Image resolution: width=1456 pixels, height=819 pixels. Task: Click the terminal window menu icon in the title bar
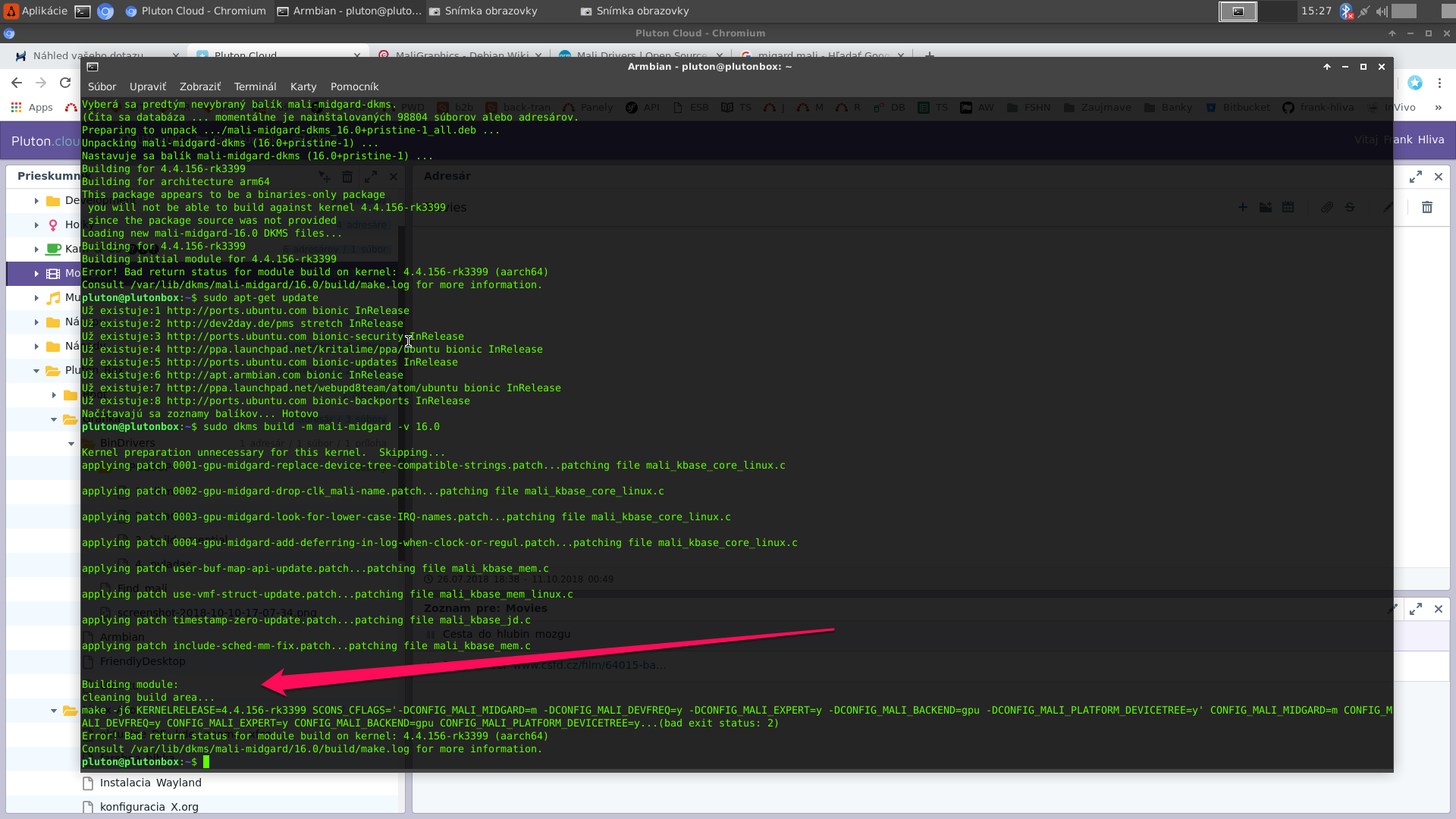93,67
